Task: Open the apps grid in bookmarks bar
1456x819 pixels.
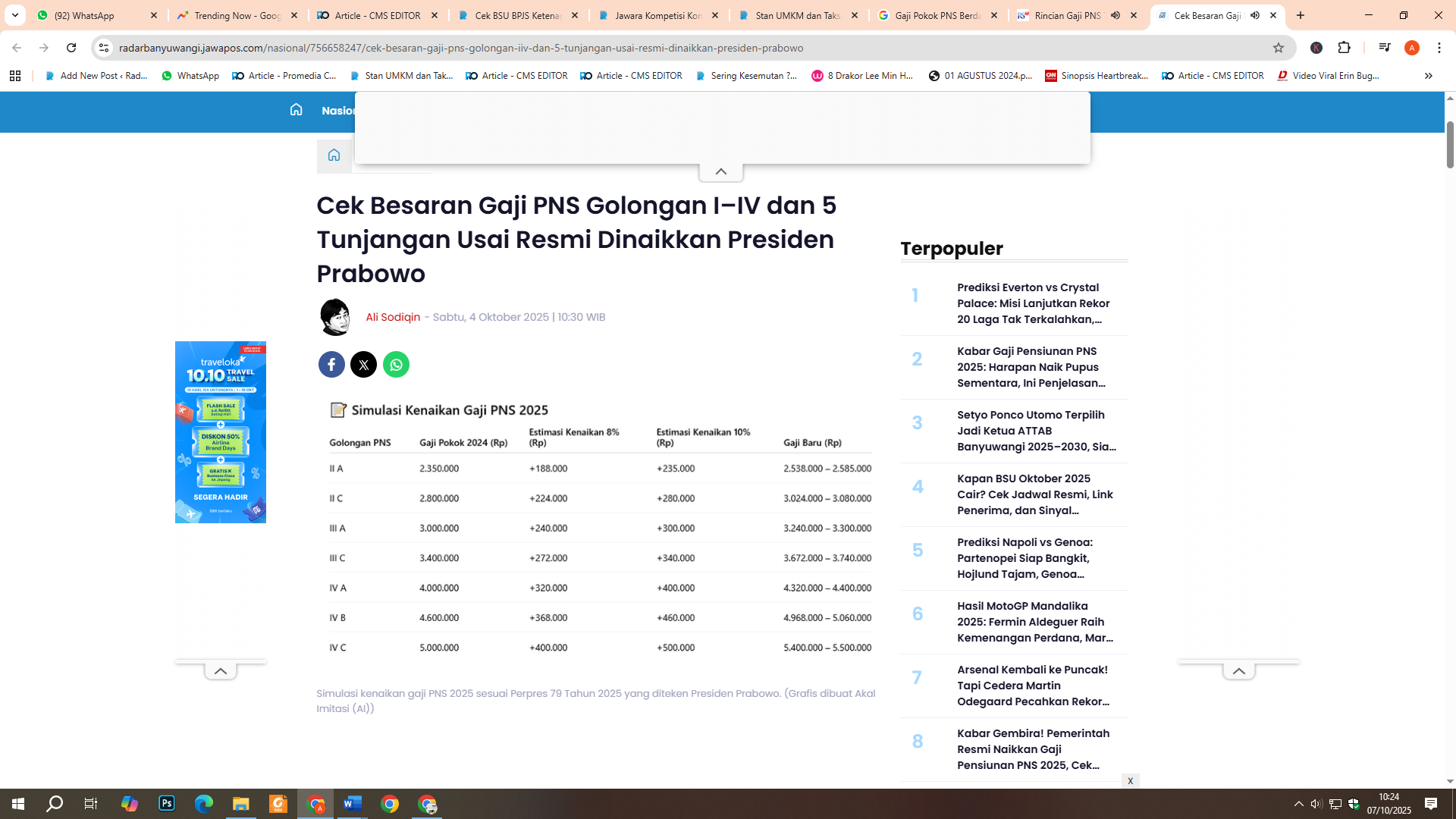Action: [15, 76]
